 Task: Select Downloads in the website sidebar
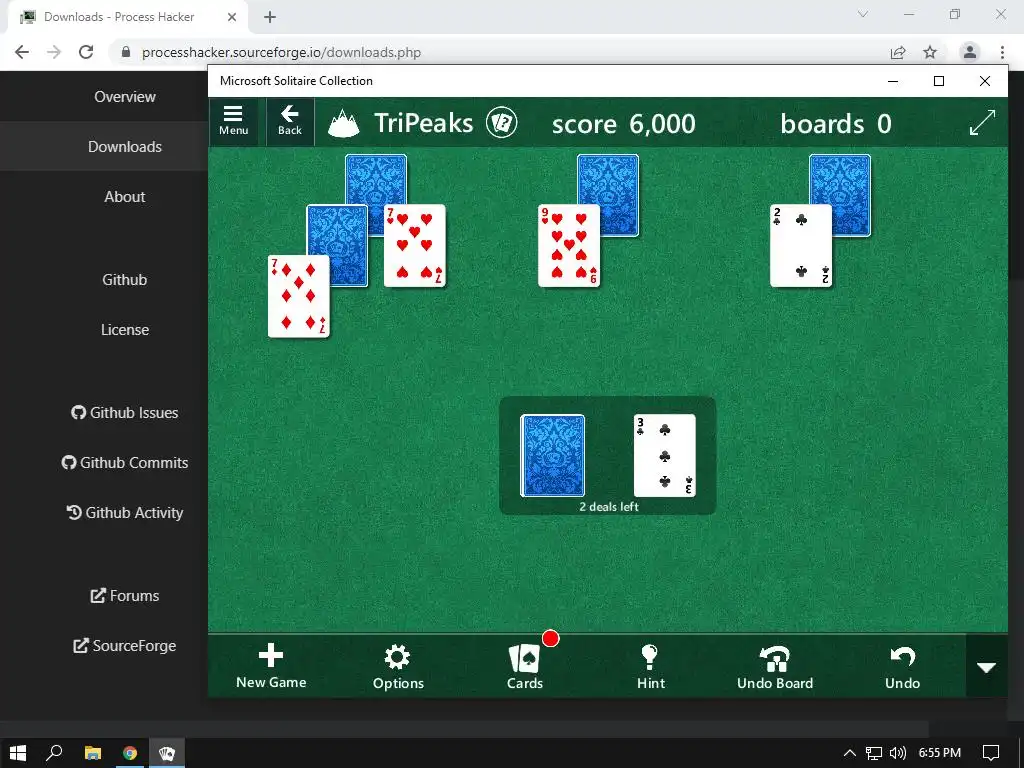[125, 146]
